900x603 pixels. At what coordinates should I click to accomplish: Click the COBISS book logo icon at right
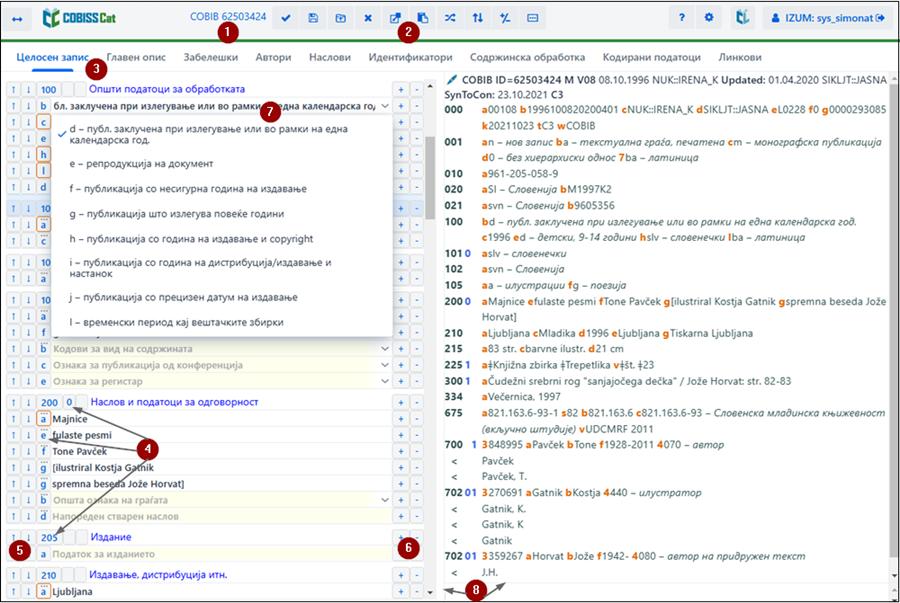click(743, 18)
